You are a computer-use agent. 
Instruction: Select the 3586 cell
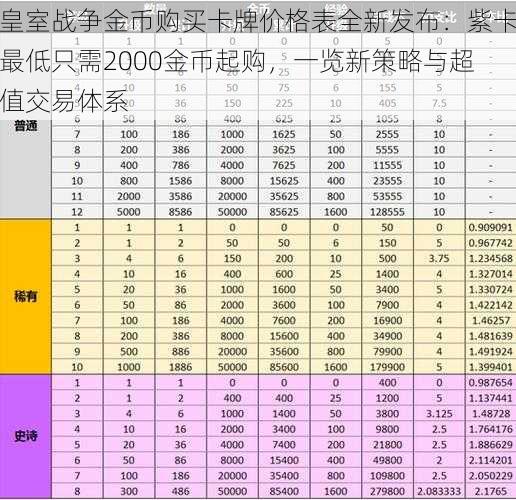tap(180, 196)
